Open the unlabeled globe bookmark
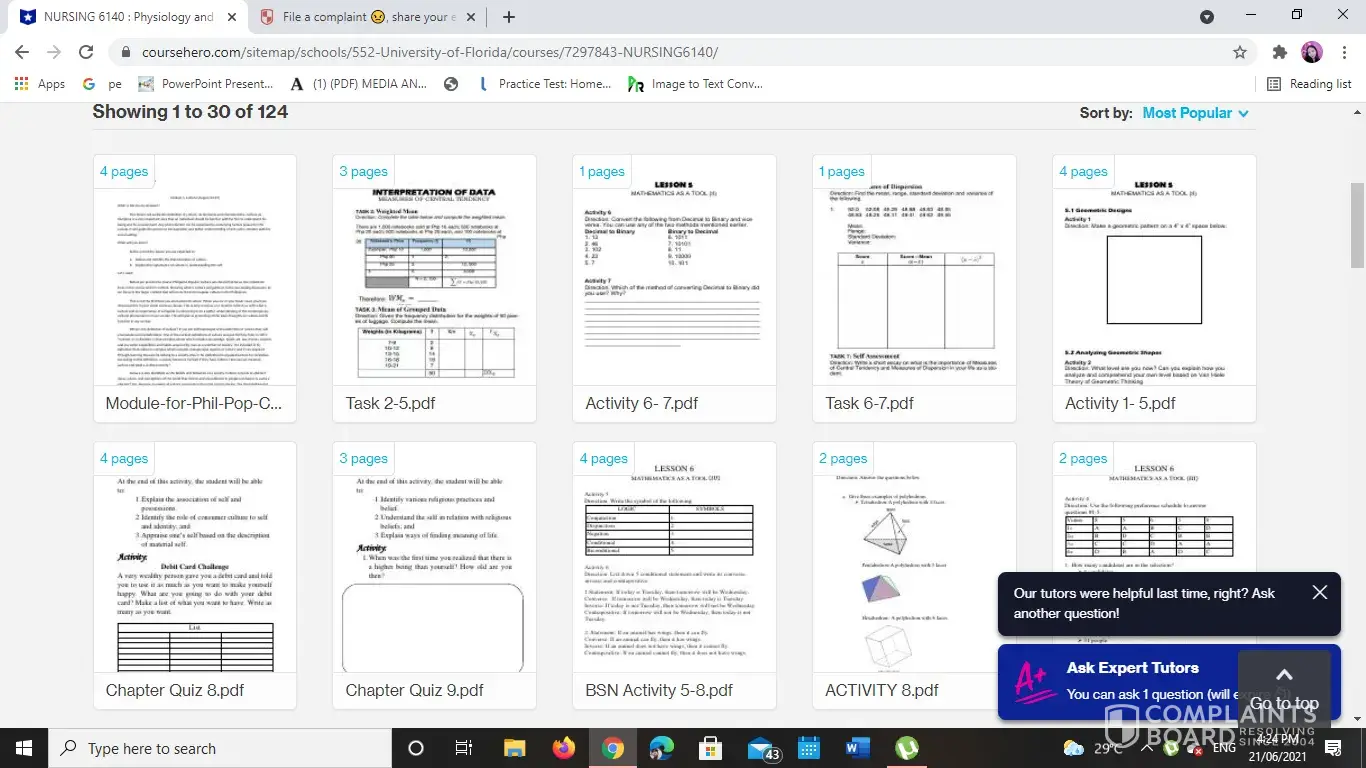 (451, 84)
